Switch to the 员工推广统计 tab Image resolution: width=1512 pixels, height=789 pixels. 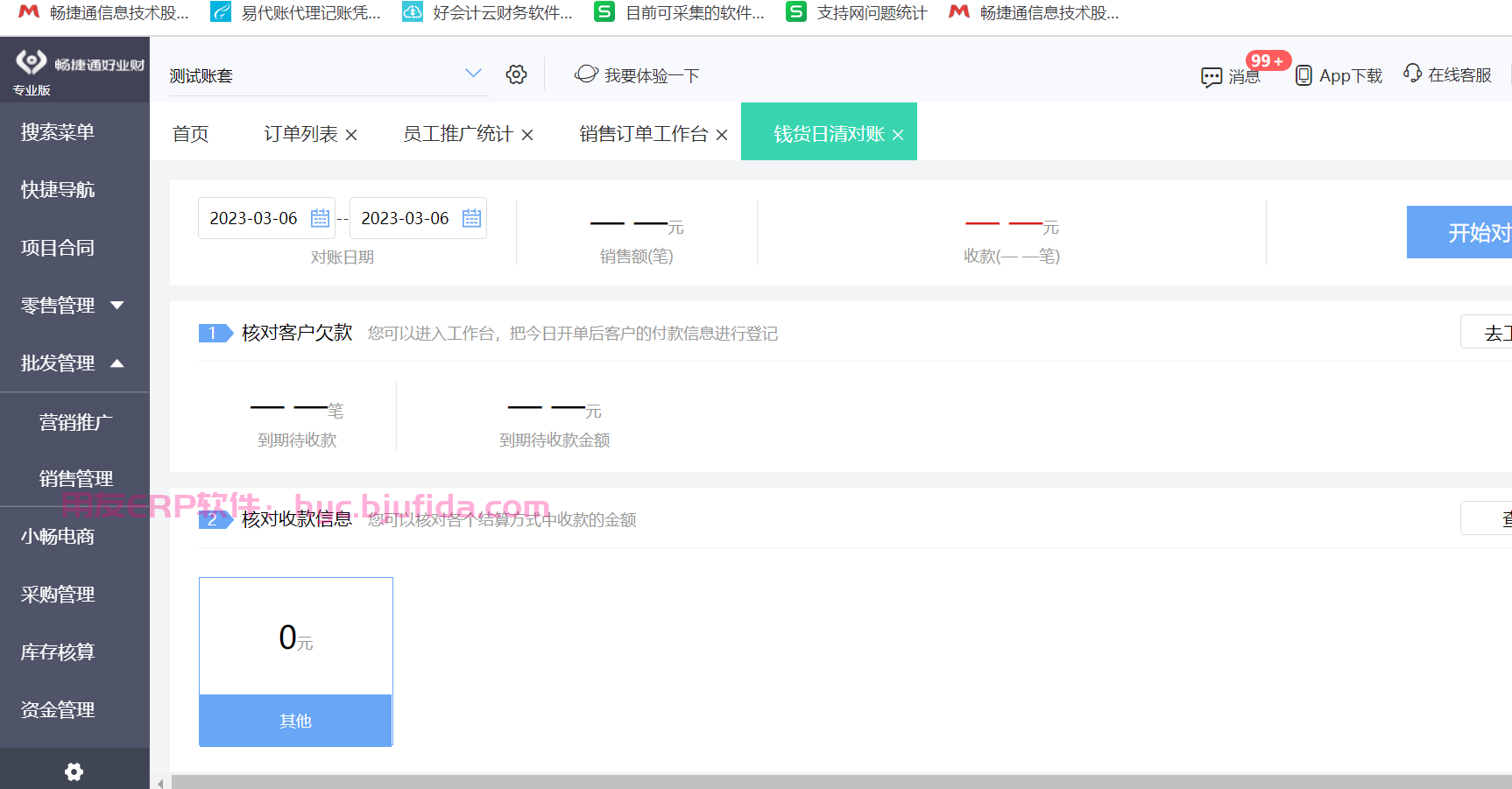point(457,134)
